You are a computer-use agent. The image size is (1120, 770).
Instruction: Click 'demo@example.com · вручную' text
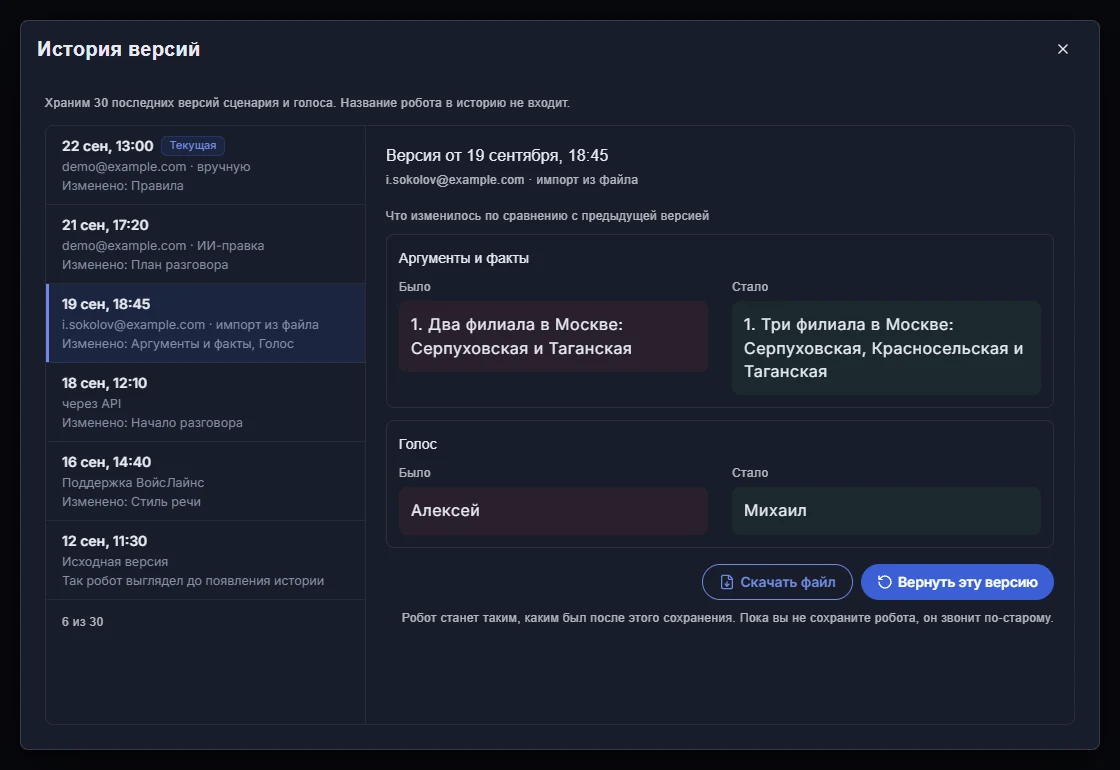(156, 166)
